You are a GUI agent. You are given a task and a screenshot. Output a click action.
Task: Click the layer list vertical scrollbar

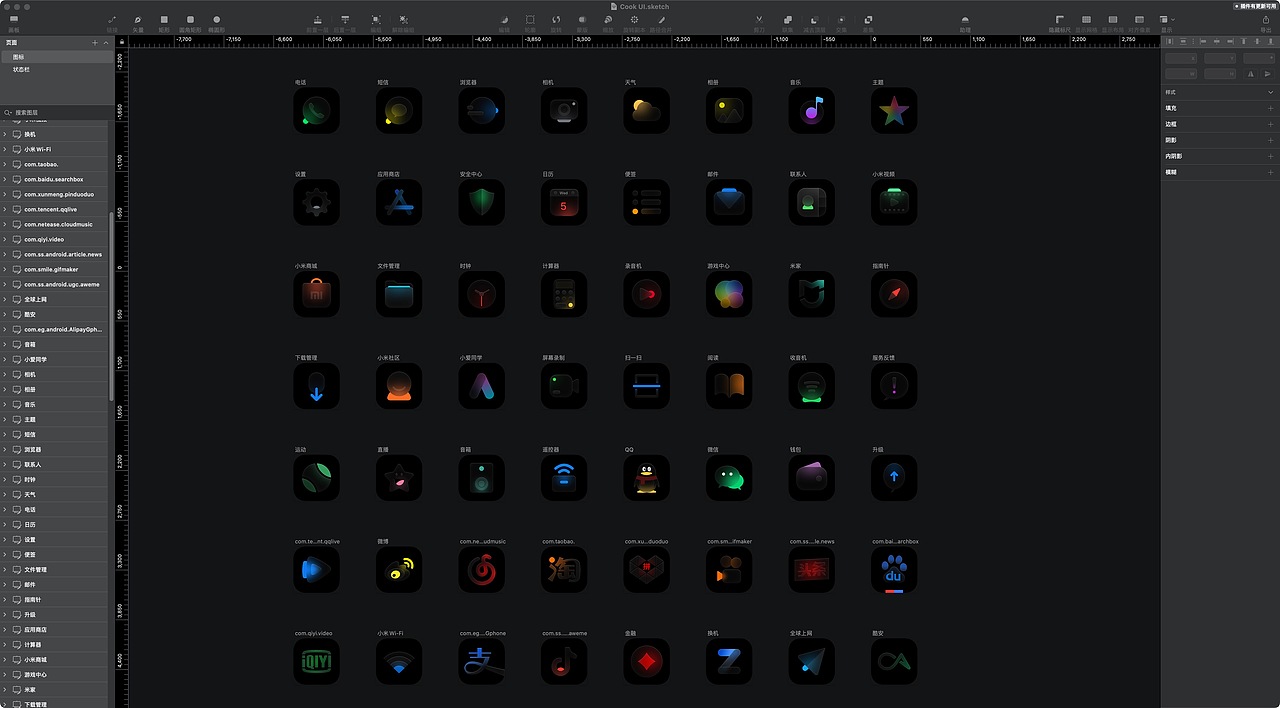coord(111,305)
